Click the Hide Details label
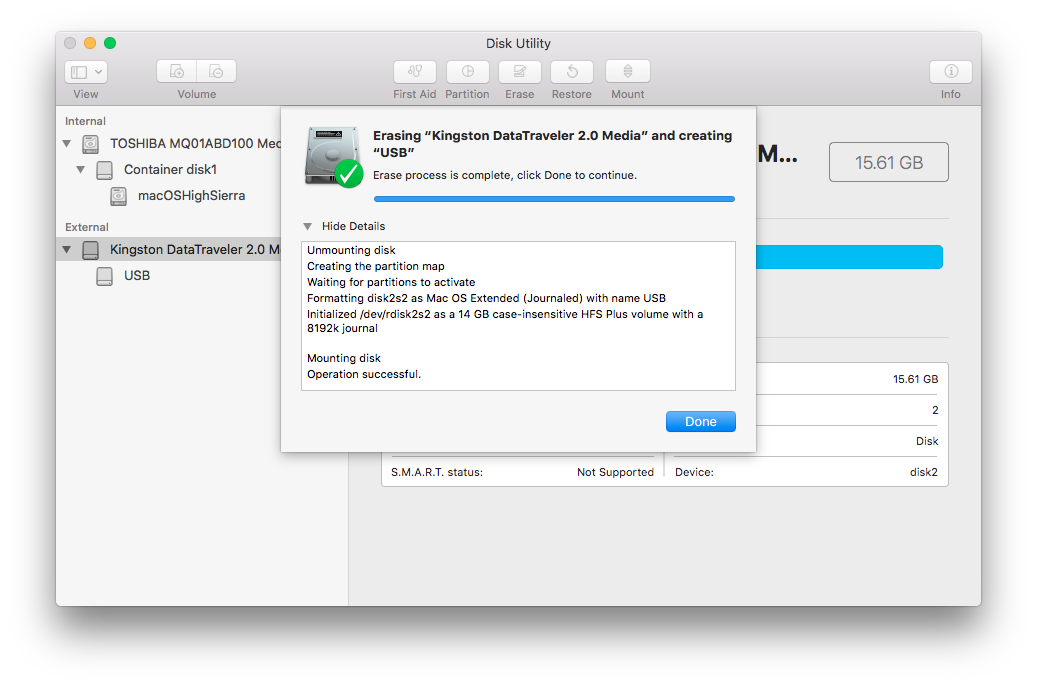The image size is (1037, 686). click(x=354, y=226)
